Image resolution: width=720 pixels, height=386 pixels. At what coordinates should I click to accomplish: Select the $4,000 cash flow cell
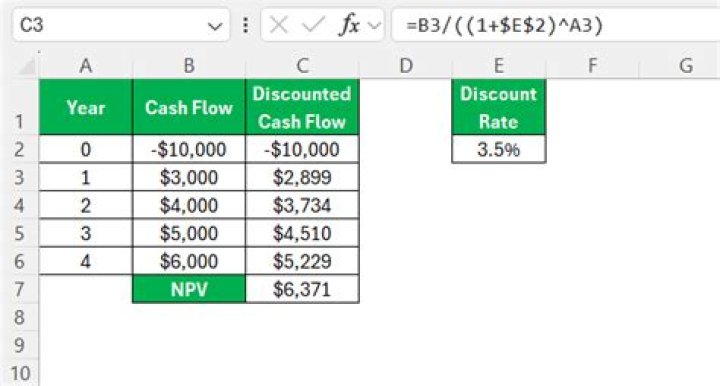pos(189,205)
